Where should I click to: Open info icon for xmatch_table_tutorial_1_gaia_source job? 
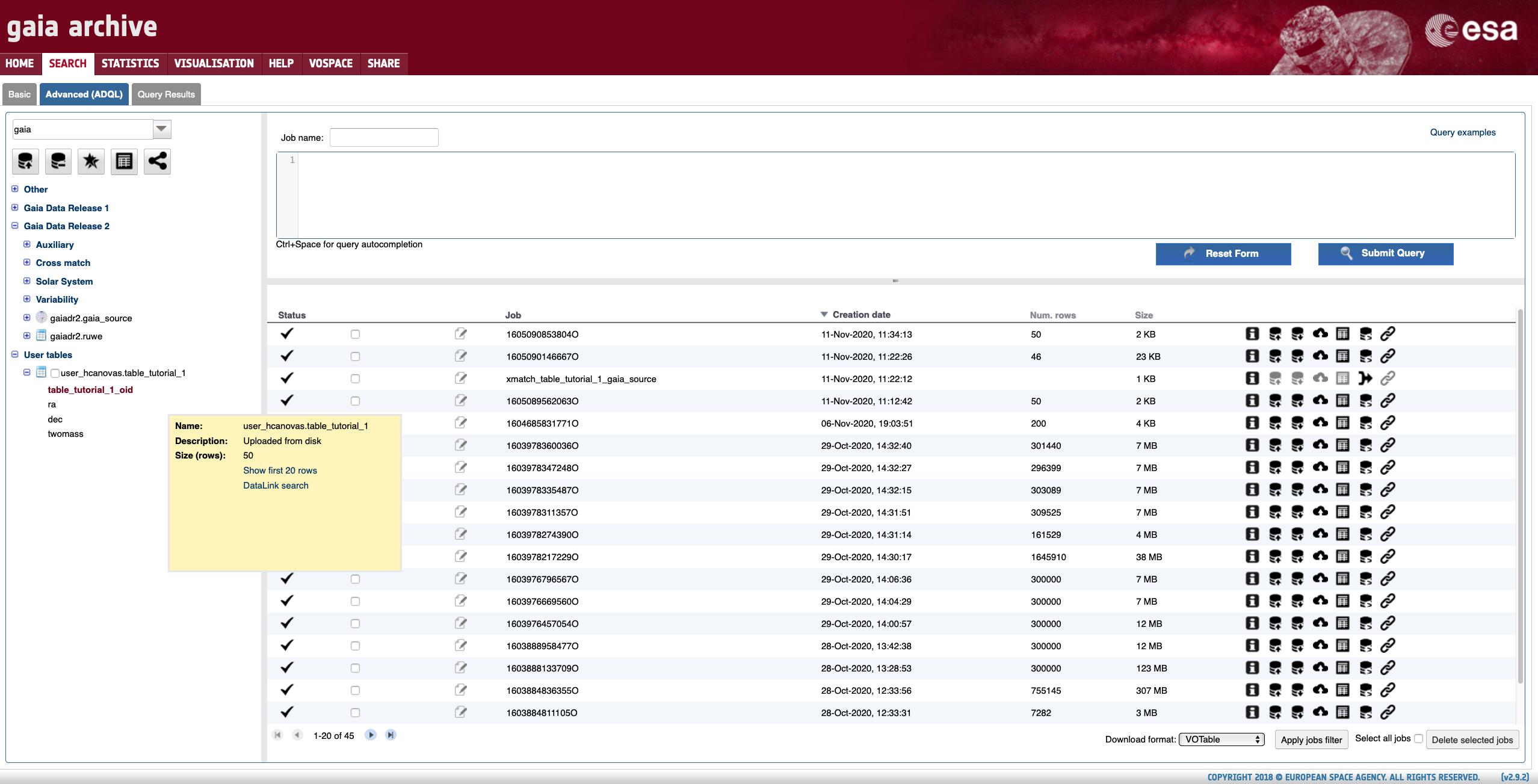coord(1252,378)
